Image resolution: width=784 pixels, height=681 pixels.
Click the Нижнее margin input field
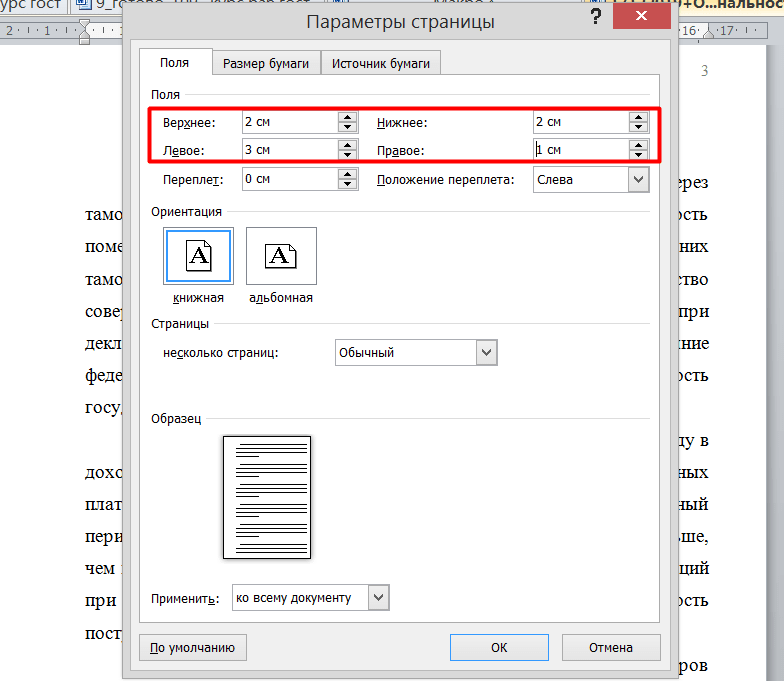[x=582, y=122]
